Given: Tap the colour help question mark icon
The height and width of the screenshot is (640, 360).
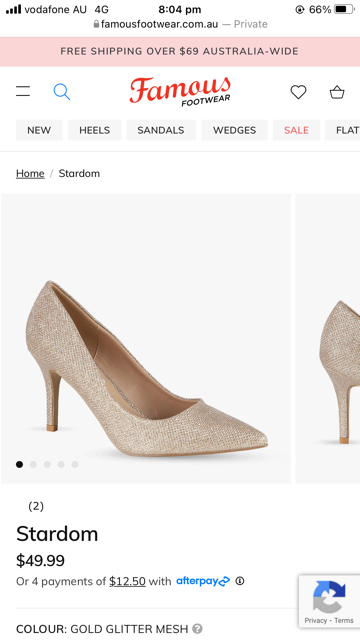Looking at the screenshot, I should [x=198, y=628].
